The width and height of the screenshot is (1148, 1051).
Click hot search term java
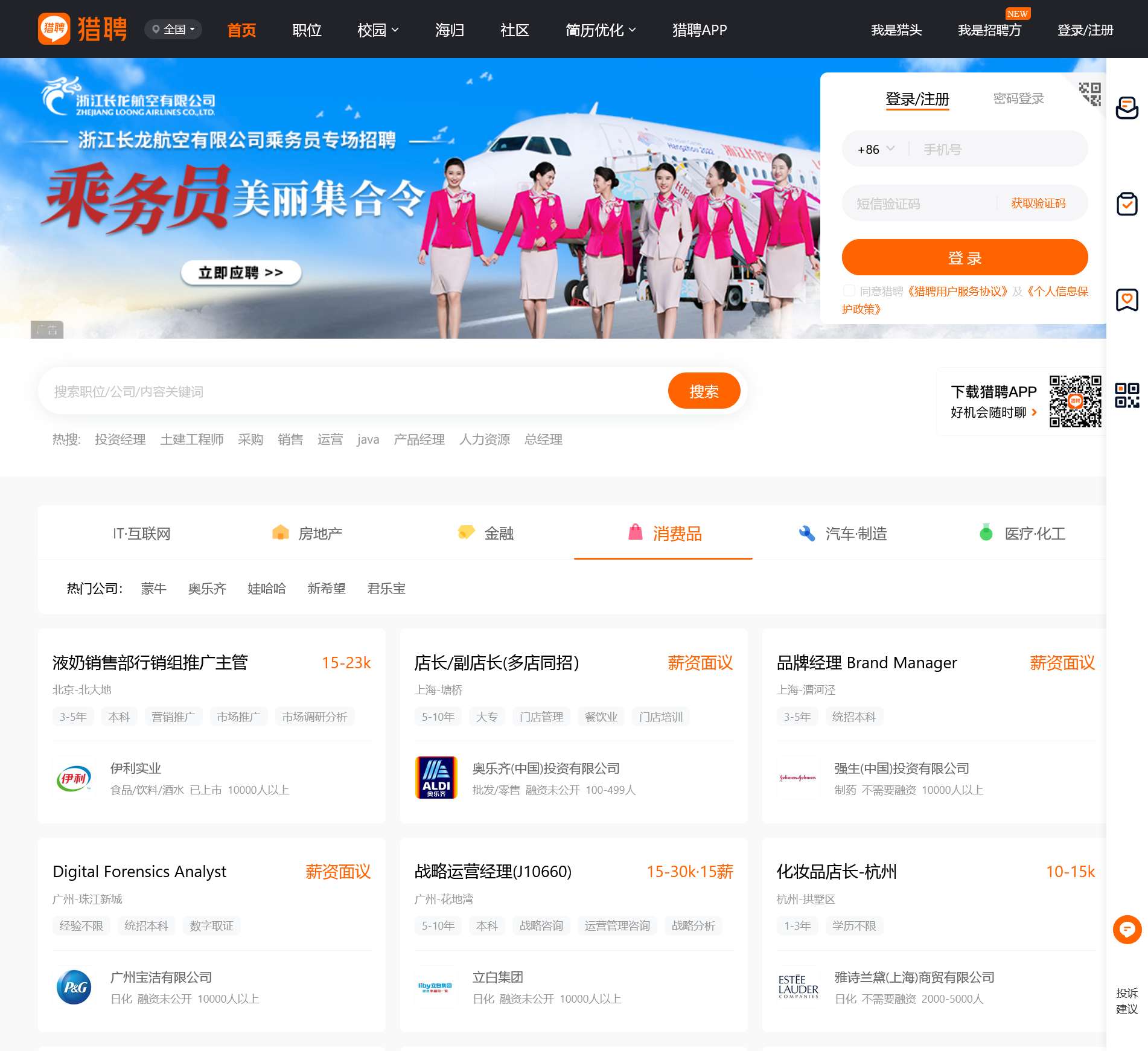[368, 439]
